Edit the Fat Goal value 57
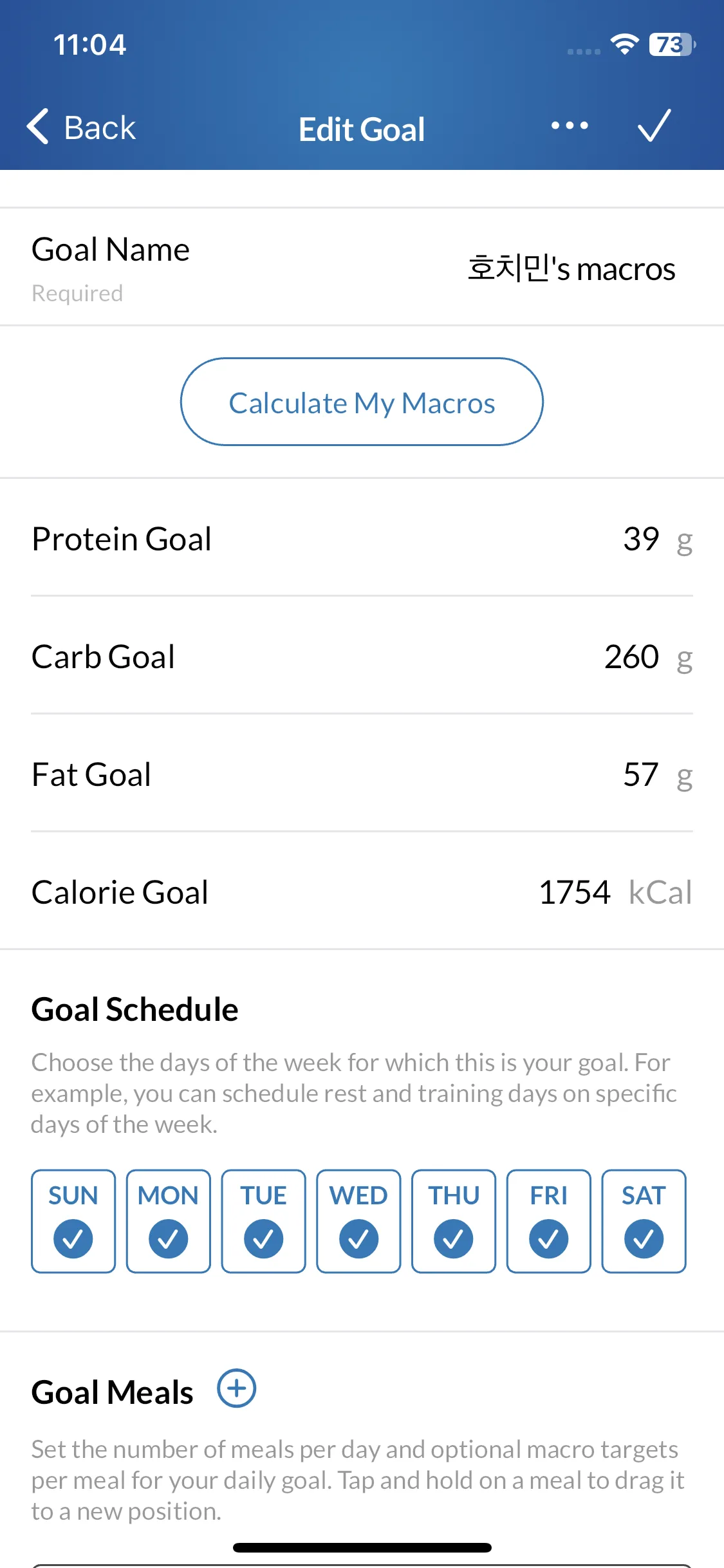Viewport: 724px width, 1568px height. [x=641, y=774]
